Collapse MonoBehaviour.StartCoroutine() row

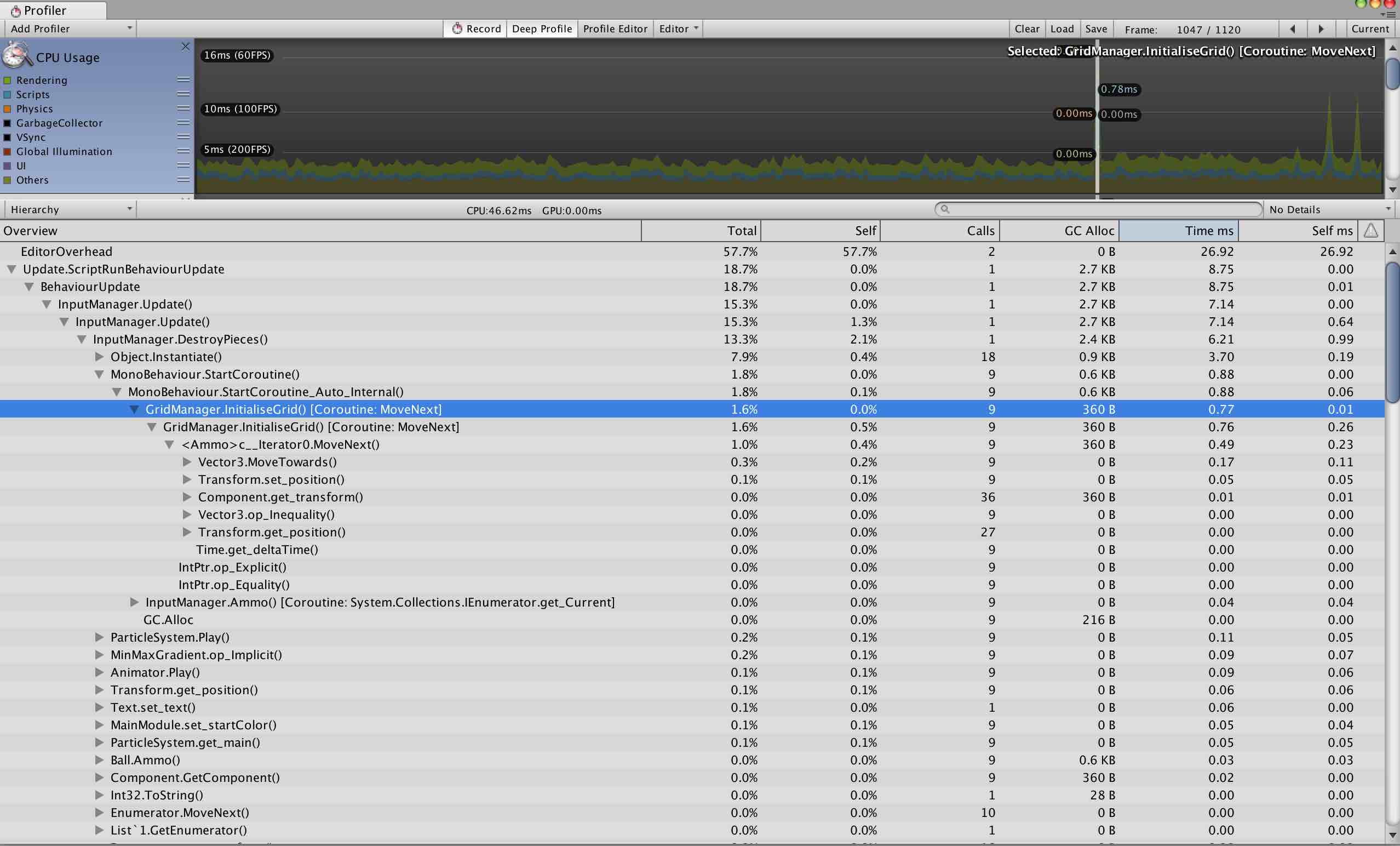point(100,375)
